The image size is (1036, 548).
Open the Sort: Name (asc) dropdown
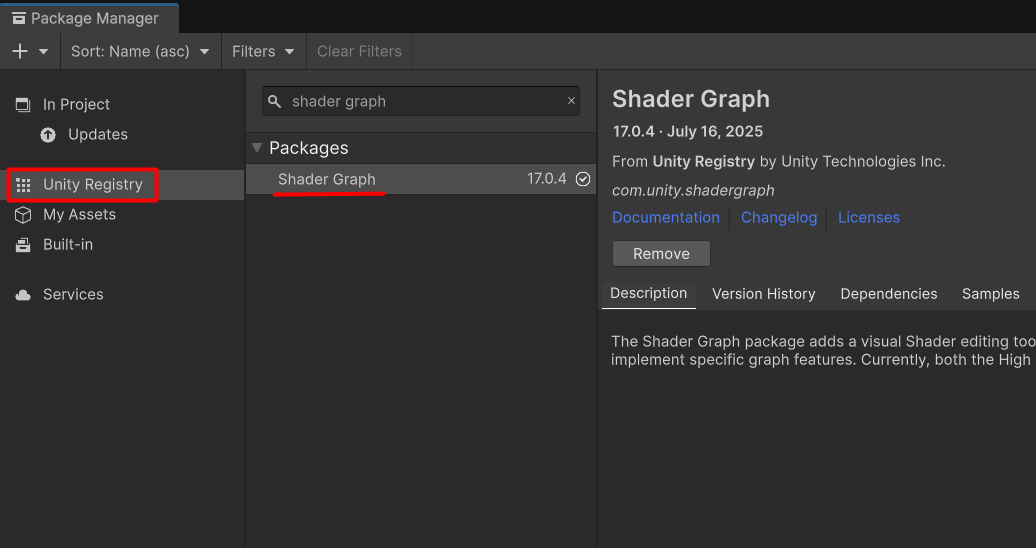point(140,51)
